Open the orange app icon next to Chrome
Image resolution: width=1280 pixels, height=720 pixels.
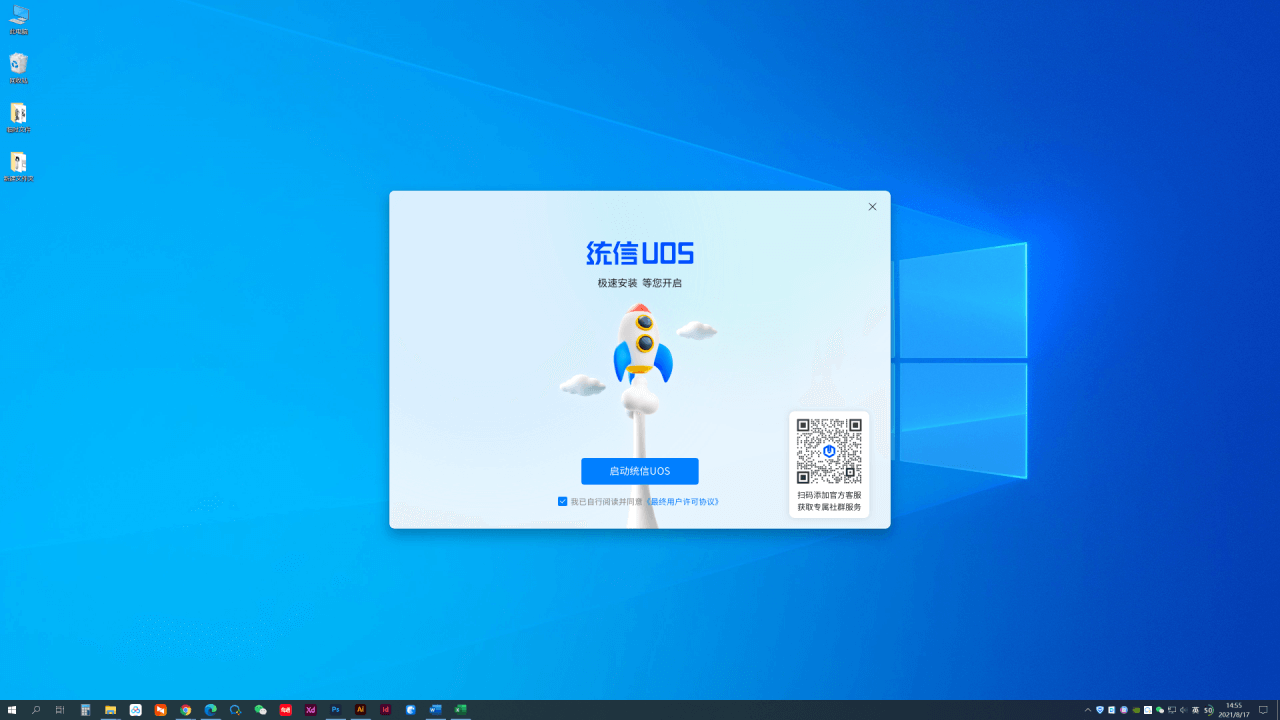pos(161,710)
